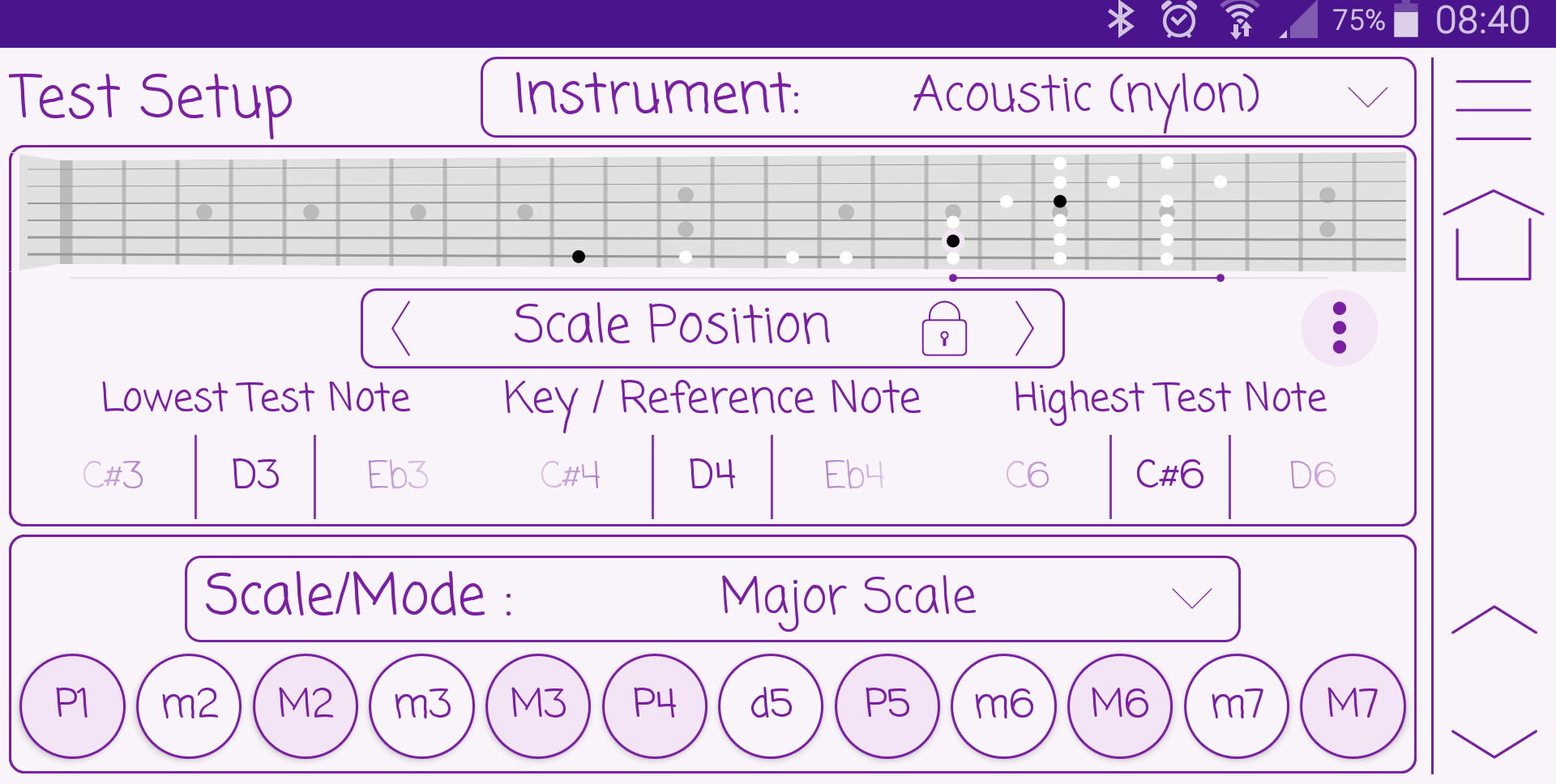Toggle the m2 interval
The width and height of the screenshot is (1556, 784).
(190, 705)
